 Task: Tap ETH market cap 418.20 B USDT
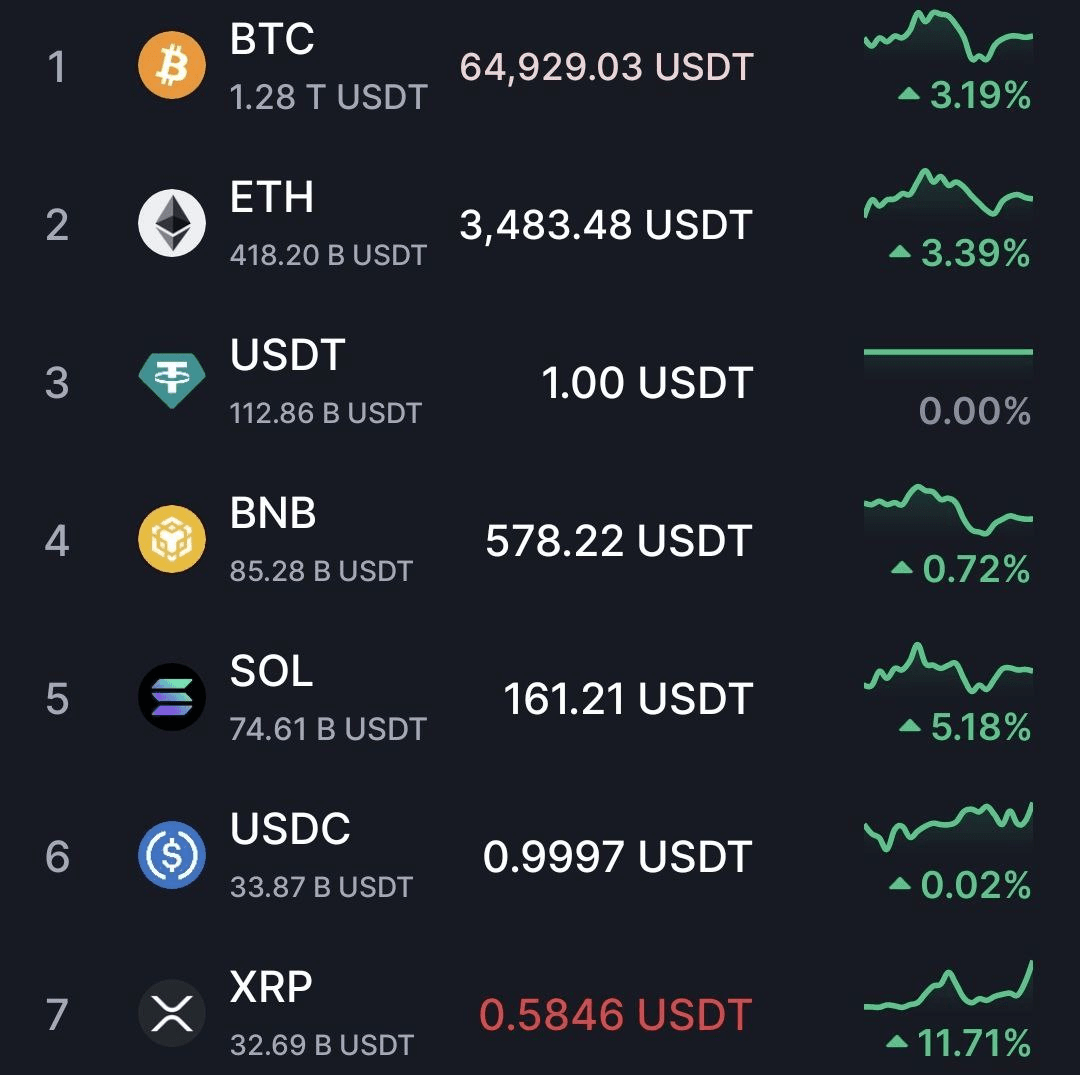pos(329,255)
